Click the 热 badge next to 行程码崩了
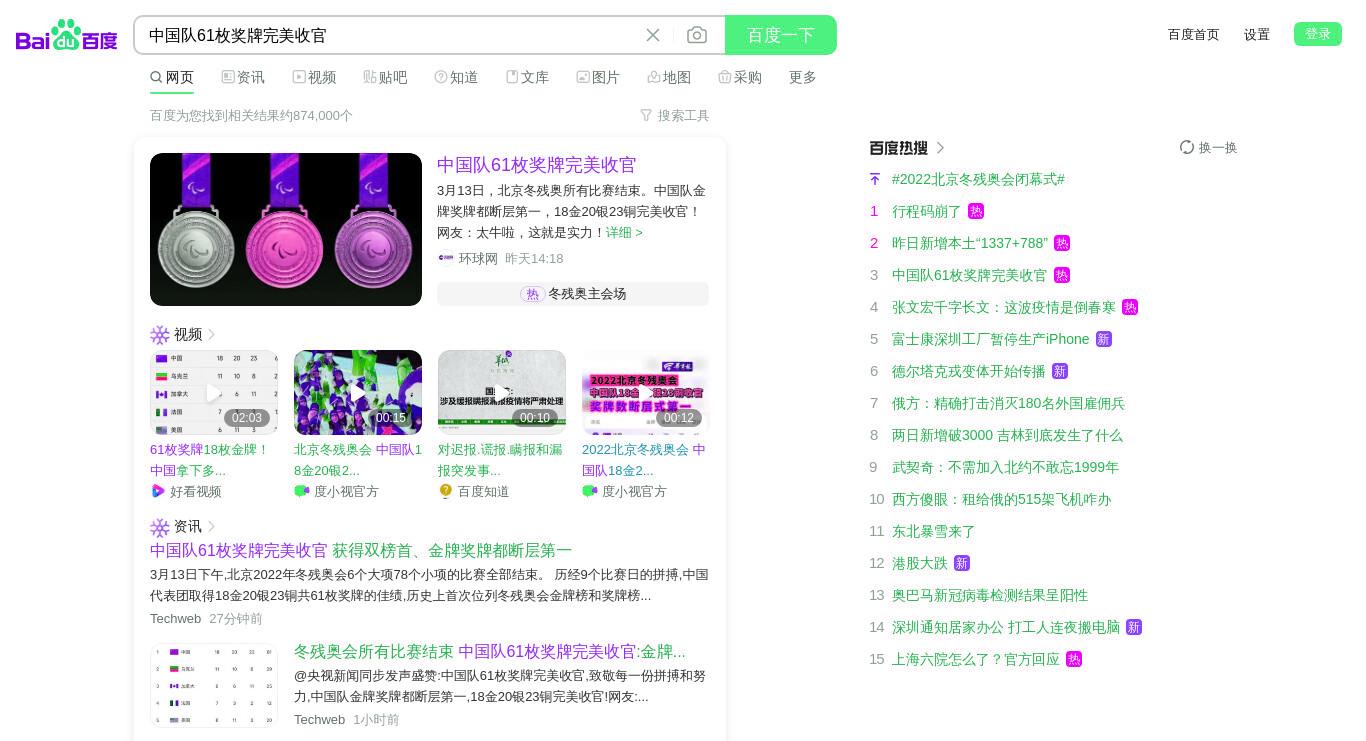Viewport: 1366px width, 741px height. pos(976,211)
